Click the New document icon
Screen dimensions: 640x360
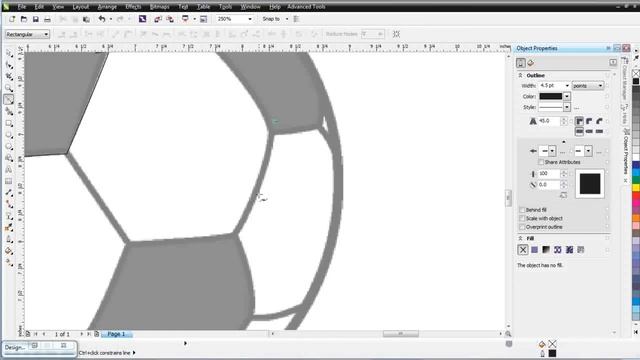[12, 19]
